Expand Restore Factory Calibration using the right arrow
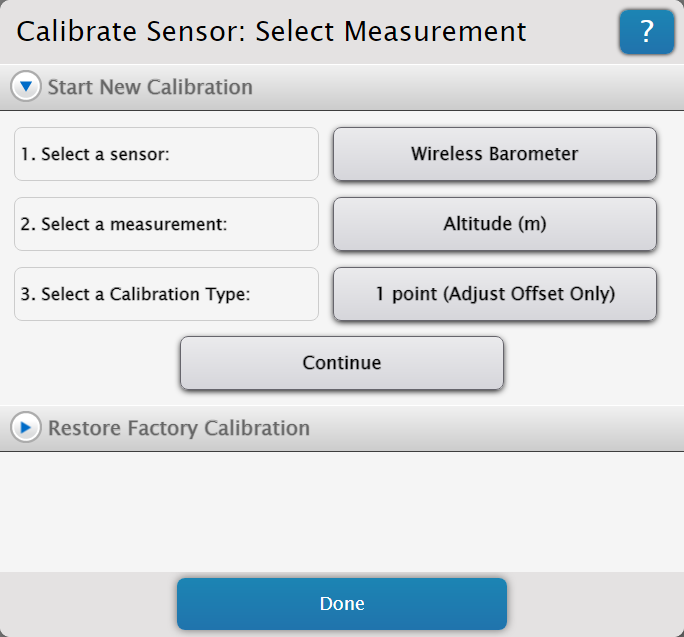The image size is (684, 637). click(26, 427)
